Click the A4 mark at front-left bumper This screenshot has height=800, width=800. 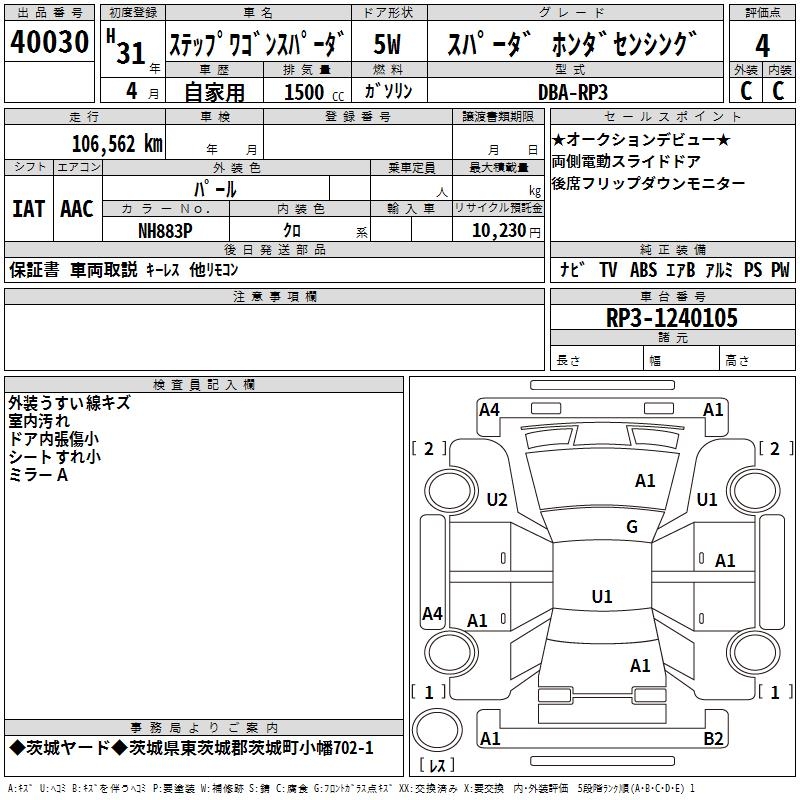[x=489, y=410]
